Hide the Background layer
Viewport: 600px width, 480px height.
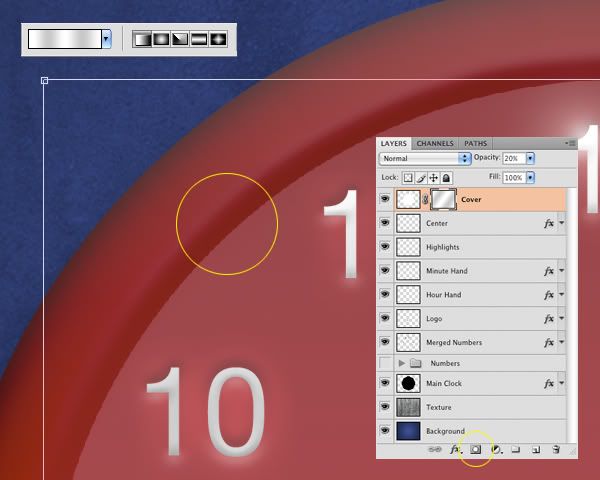pos(385,431)
